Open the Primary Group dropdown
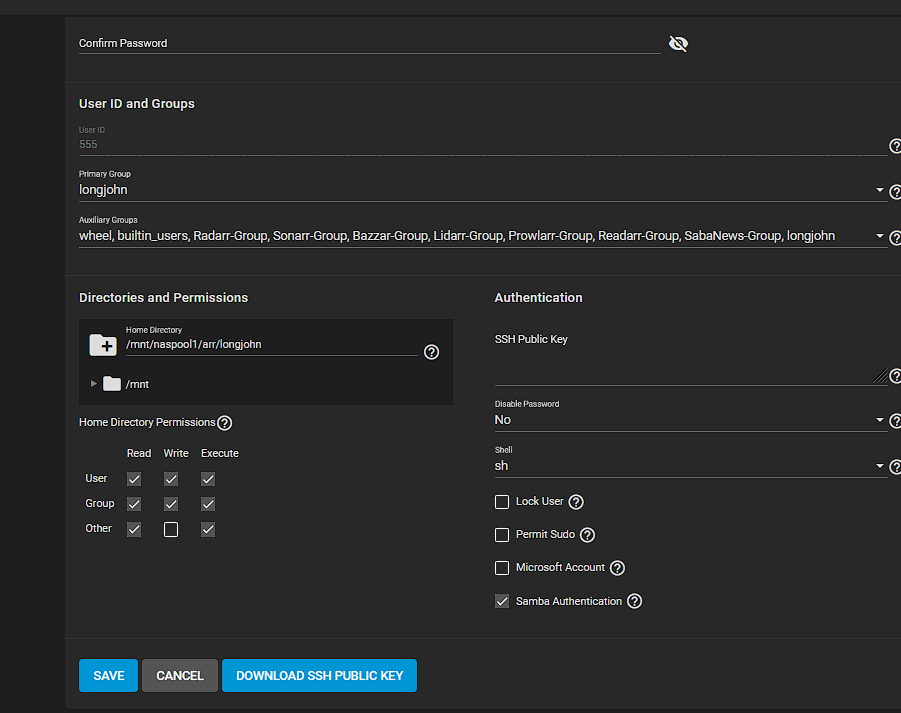 (x=480, y=190)
